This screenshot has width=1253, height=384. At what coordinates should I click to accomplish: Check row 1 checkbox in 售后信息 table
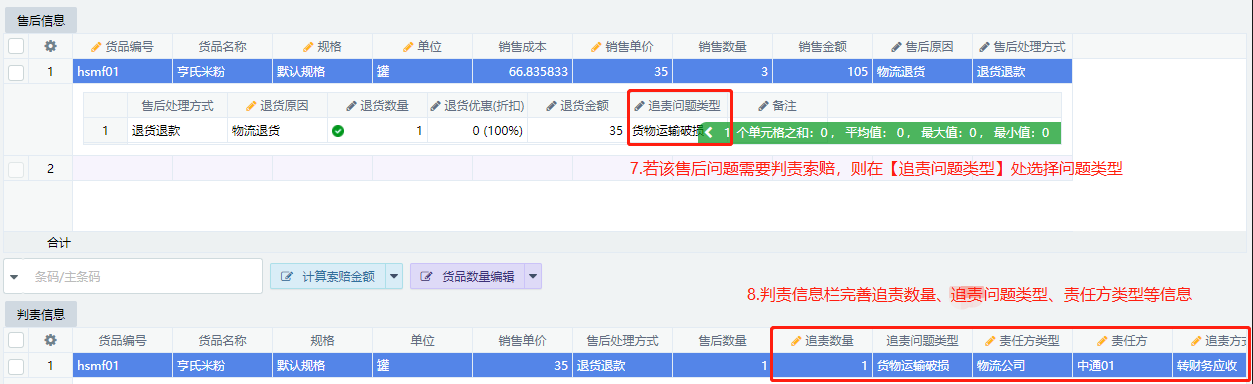[x=16, y=72]
